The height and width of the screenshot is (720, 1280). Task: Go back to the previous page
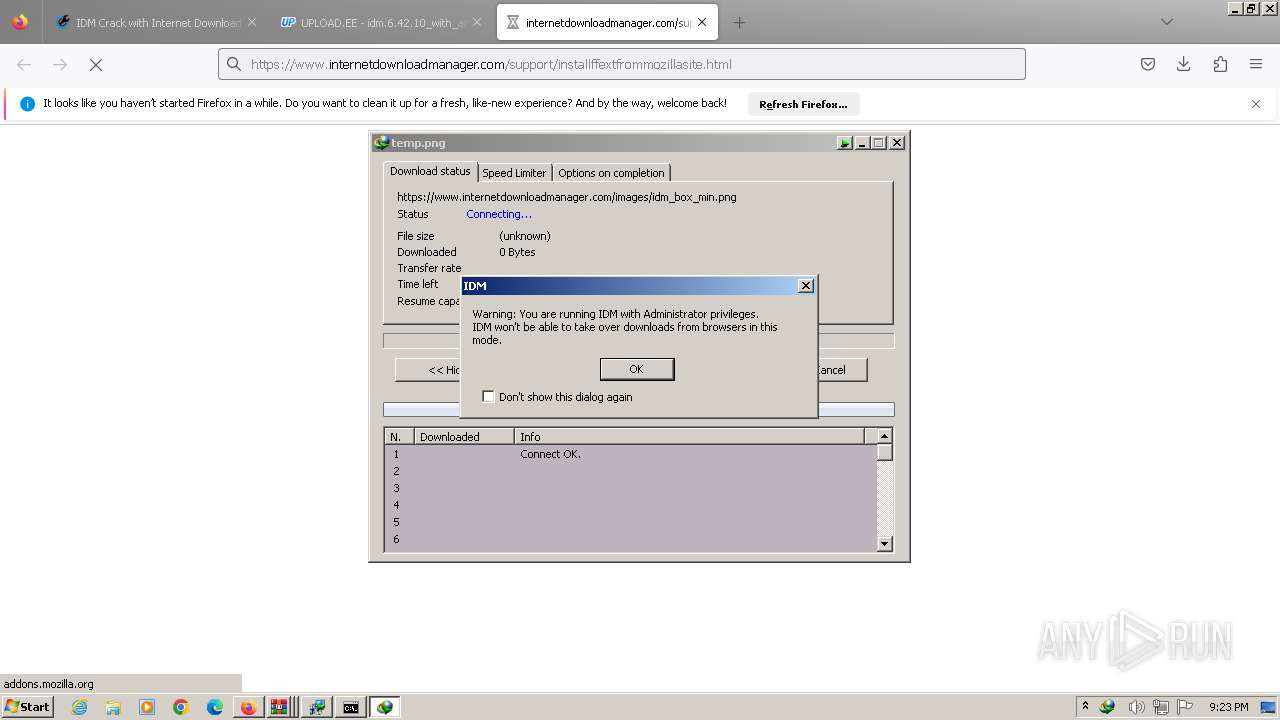coord(24,64)
